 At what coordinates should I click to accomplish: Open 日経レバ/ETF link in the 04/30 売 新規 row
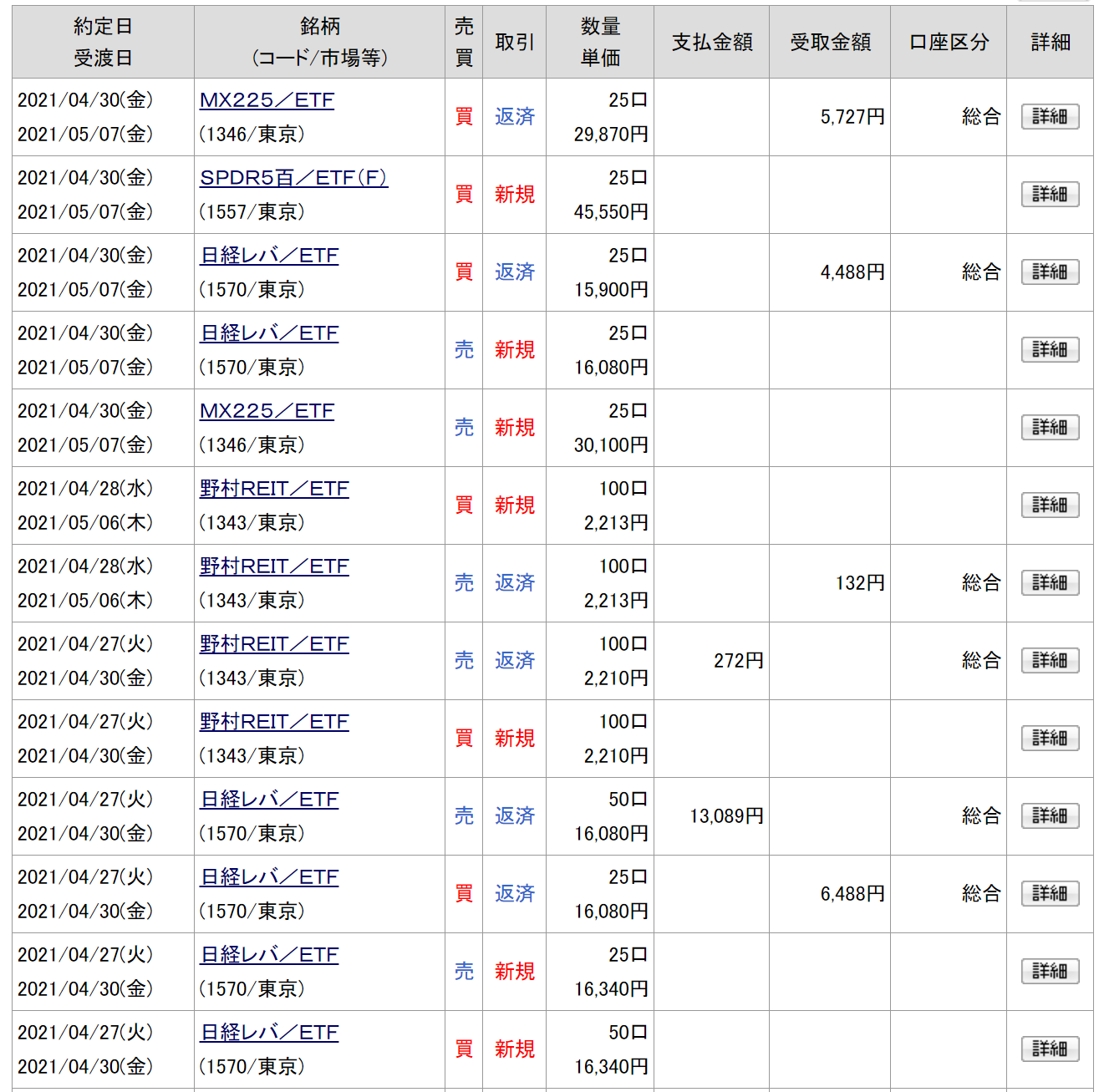click(x=269, y=333)
